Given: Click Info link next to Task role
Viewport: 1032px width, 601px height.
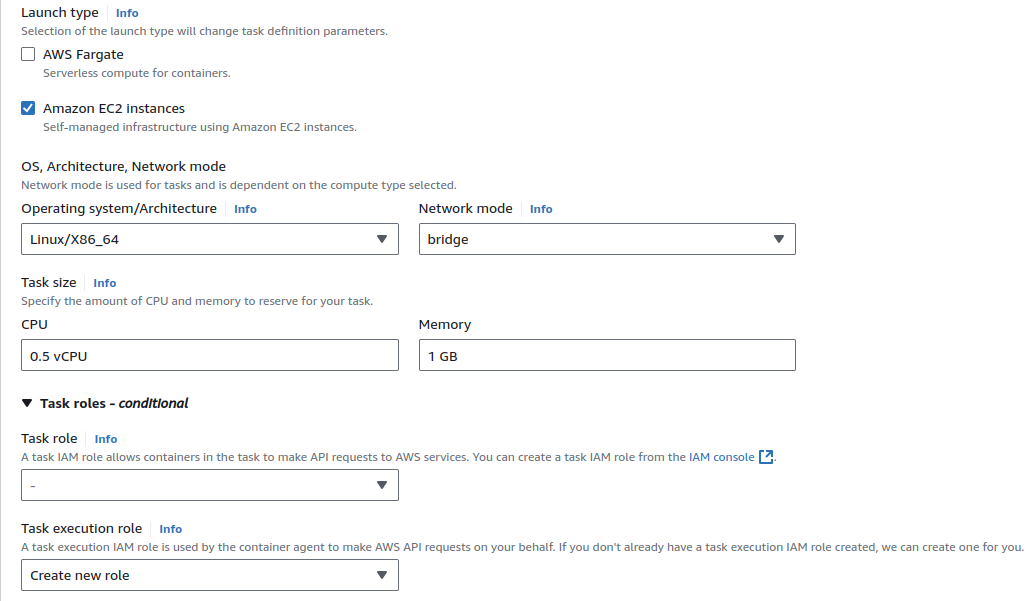Looking at the screenshot, I should pyautogui.click(x=106, y=439).
